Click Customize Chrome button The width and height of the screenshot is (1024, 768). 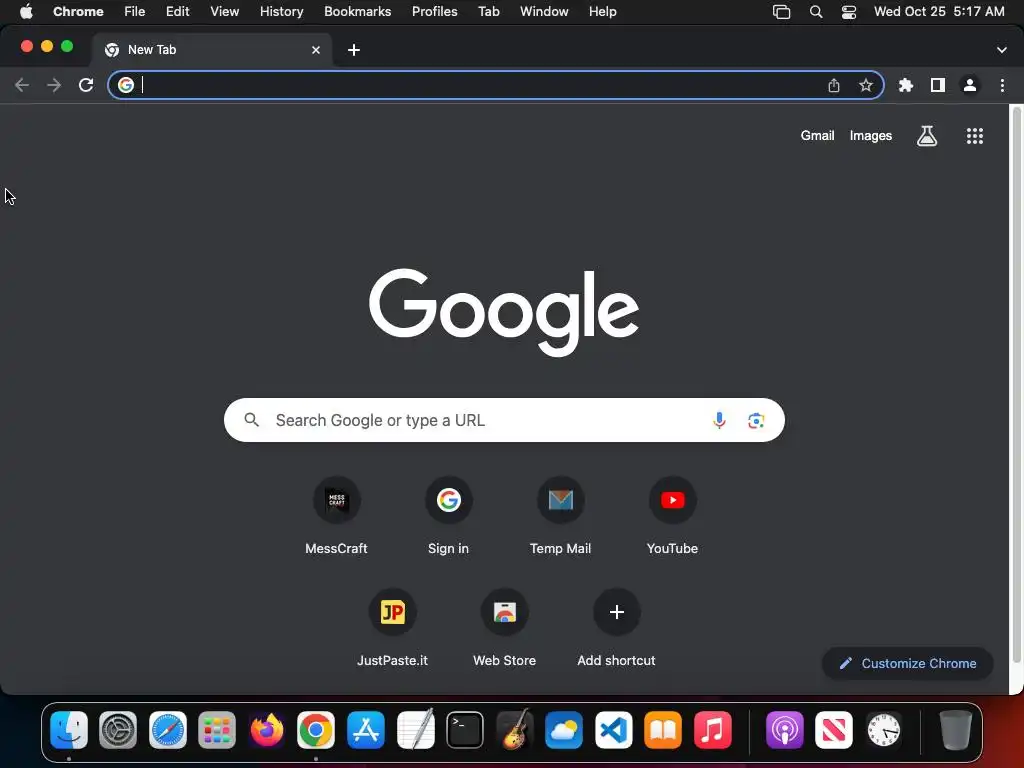pos(908,664)
